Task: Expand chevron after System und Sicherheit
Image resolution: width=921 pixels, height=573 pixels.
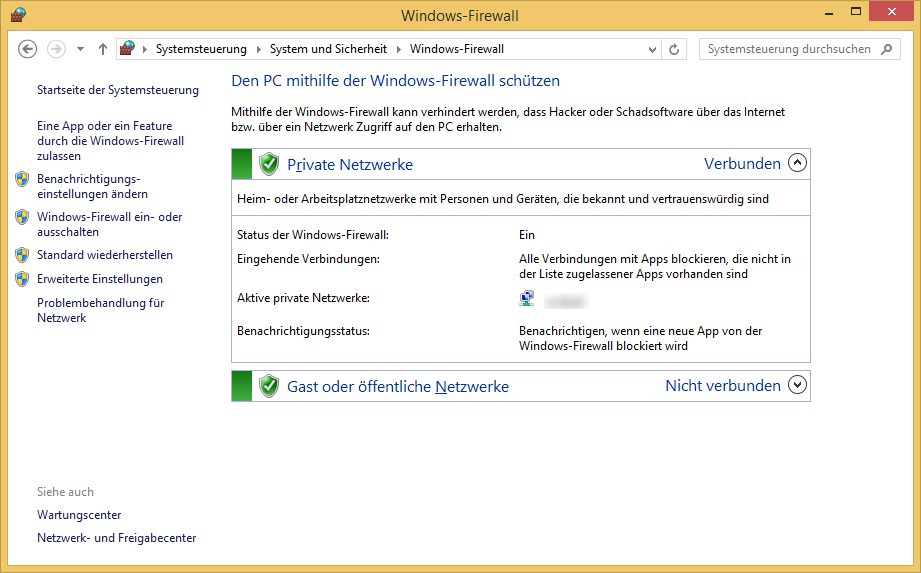Action: click(399, 49)
